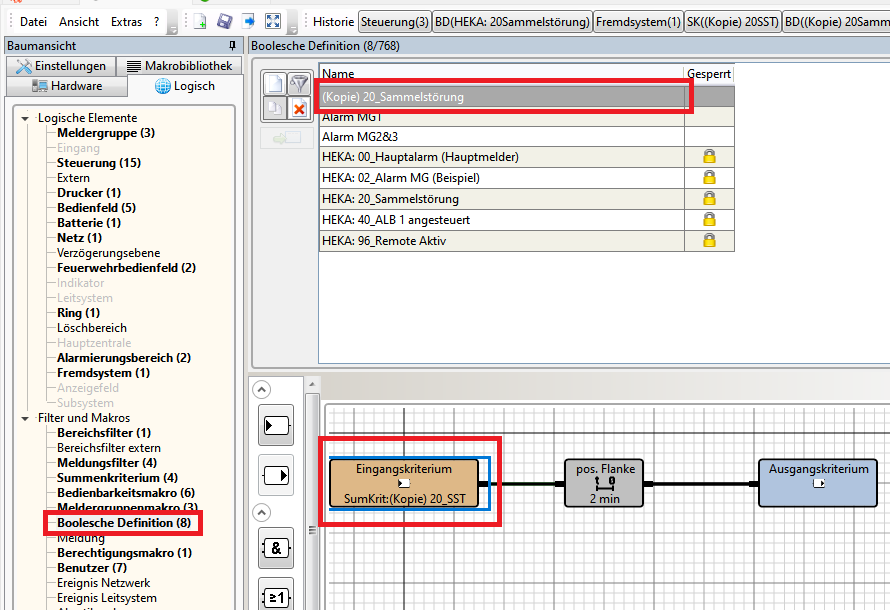Select Summenkriterium (4) in the tree
The image size is (890, 610).
coord(117,478)
